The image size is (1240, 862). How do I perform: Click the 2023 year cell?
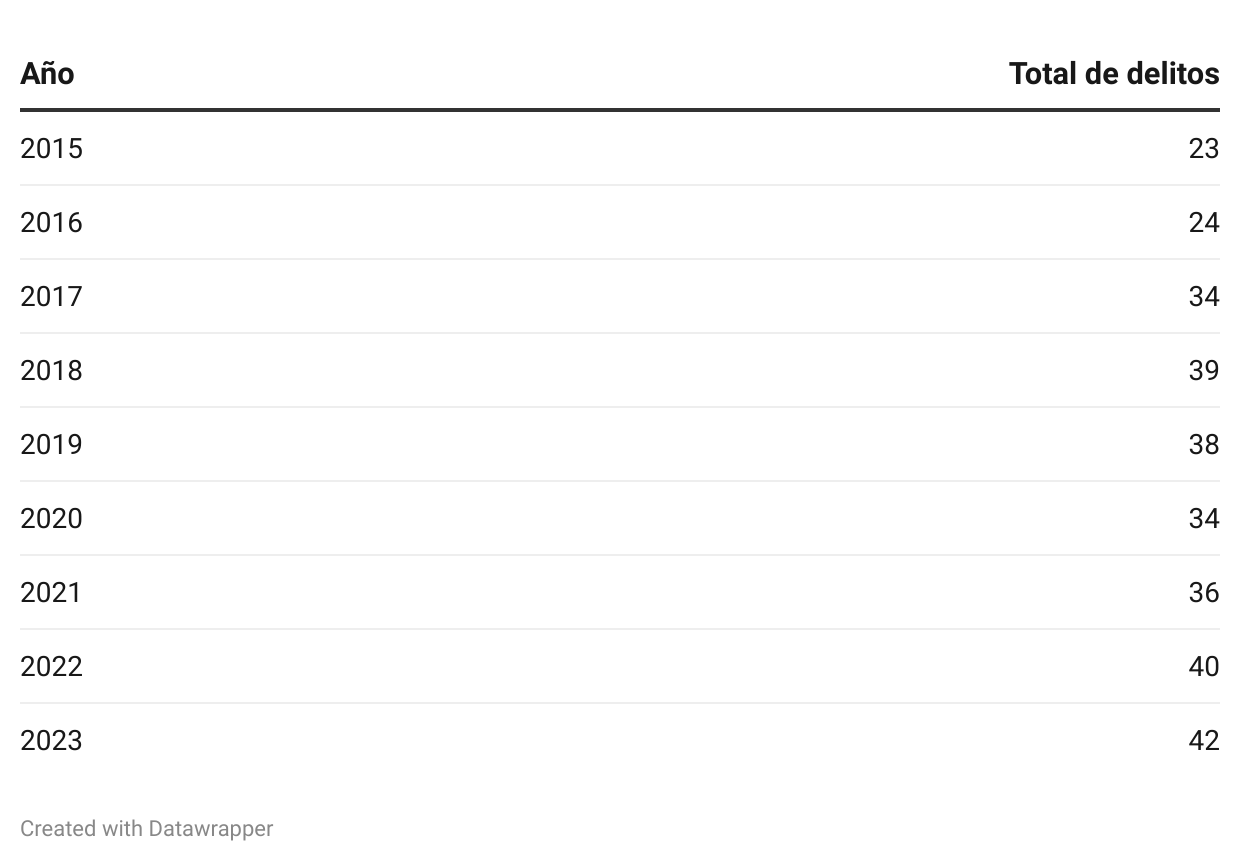[51, 741]
